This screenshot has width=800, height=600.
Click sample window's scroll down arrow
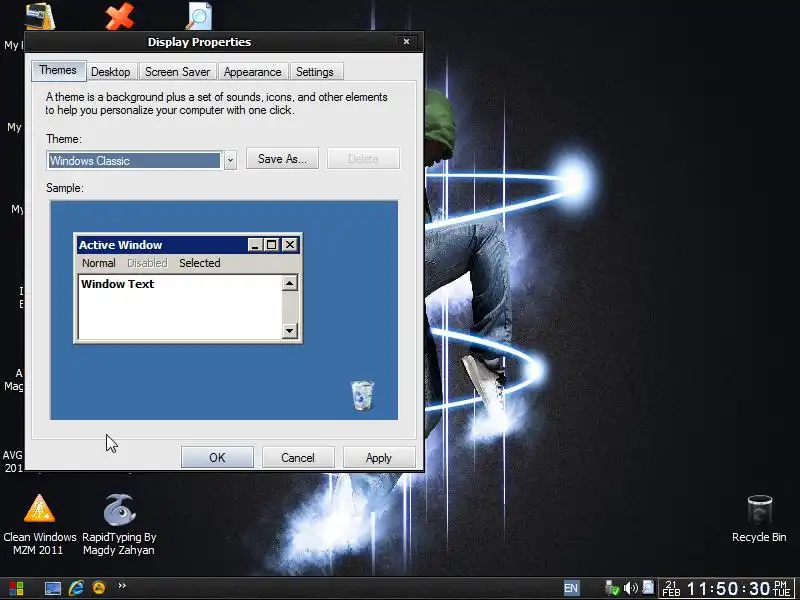pos(290,331)
